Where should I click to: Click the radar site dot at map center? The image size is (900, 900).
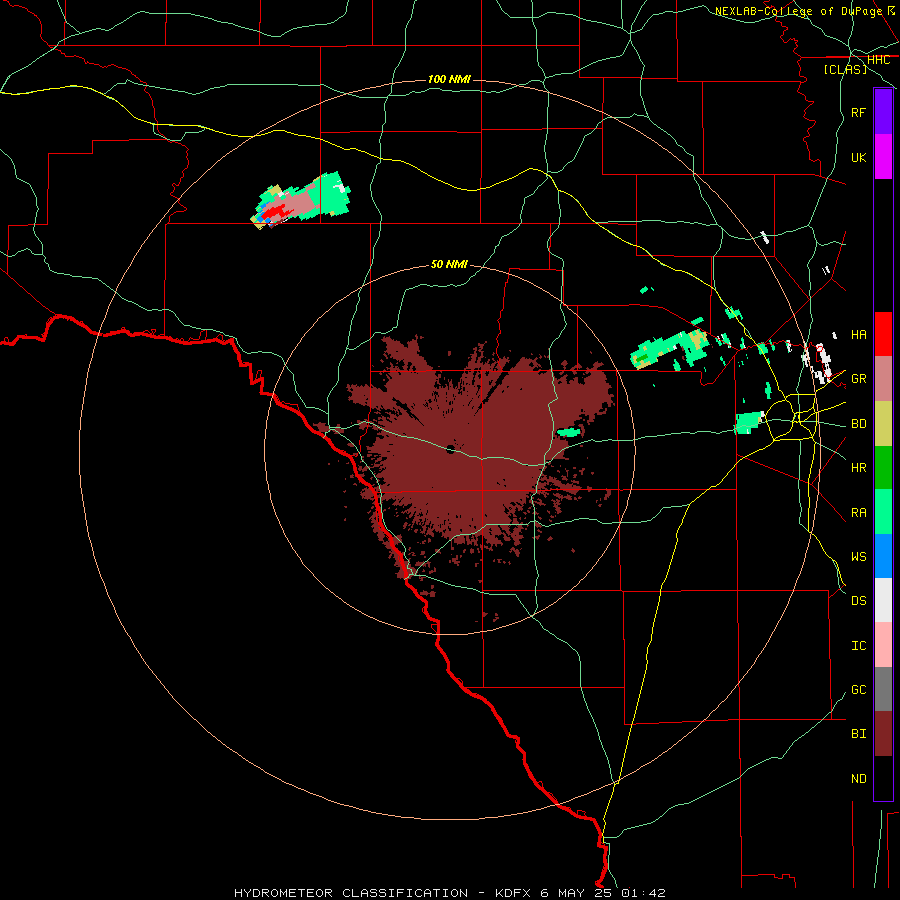coord(451,449)
